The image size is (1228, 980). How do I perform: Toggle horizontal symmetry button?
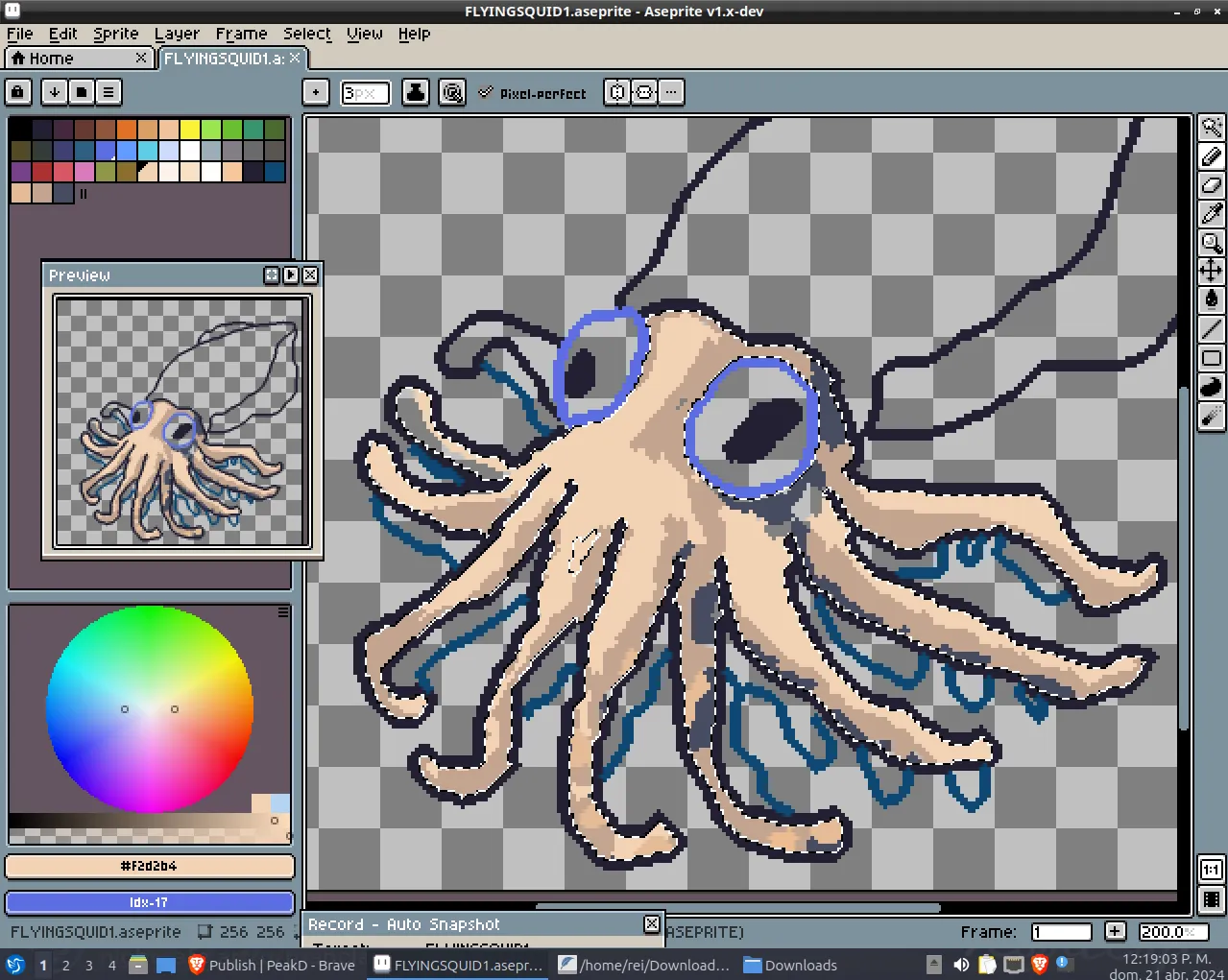click(617, 92)
